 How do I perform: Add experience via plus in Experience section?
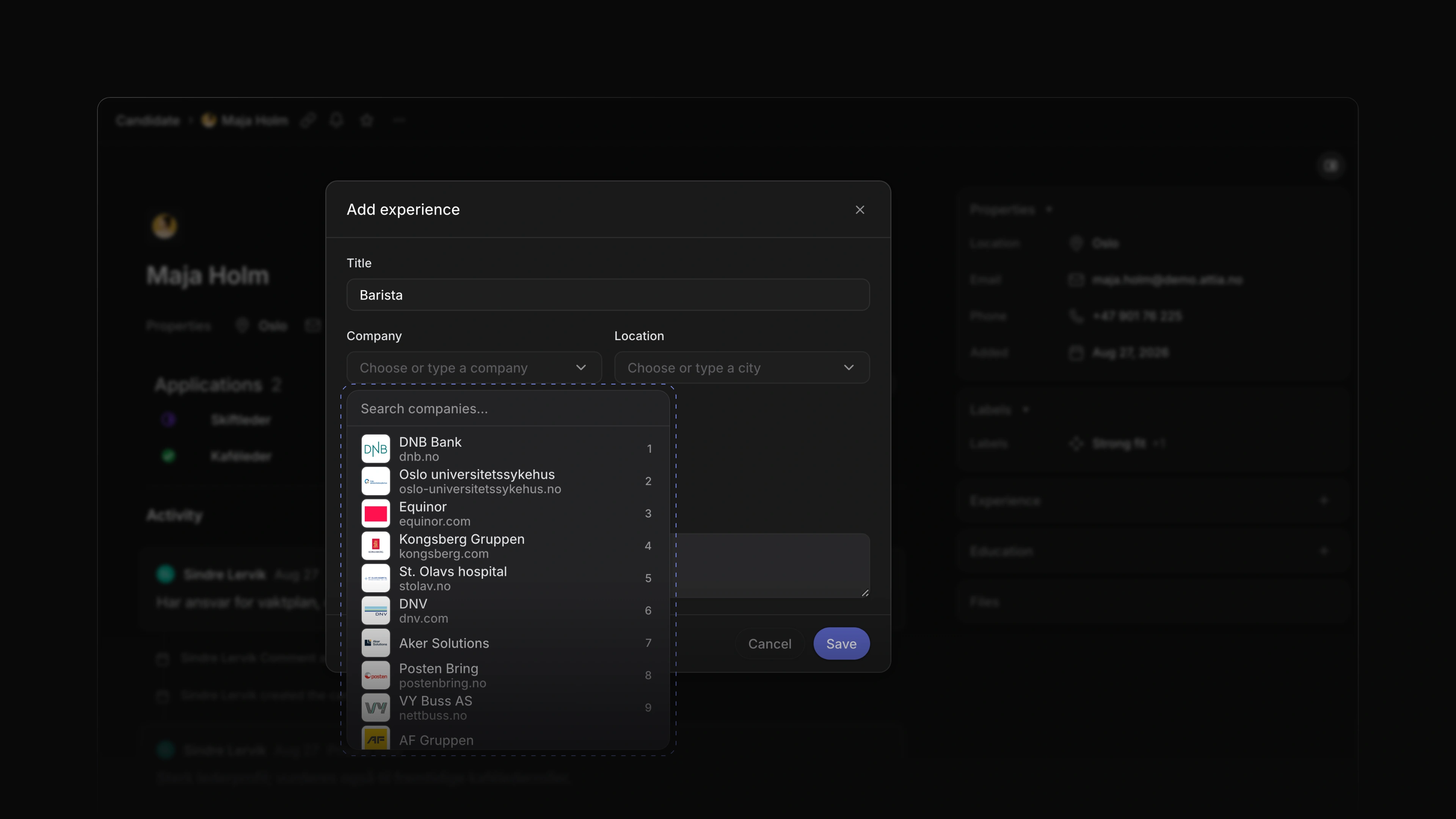[1324, 500]
